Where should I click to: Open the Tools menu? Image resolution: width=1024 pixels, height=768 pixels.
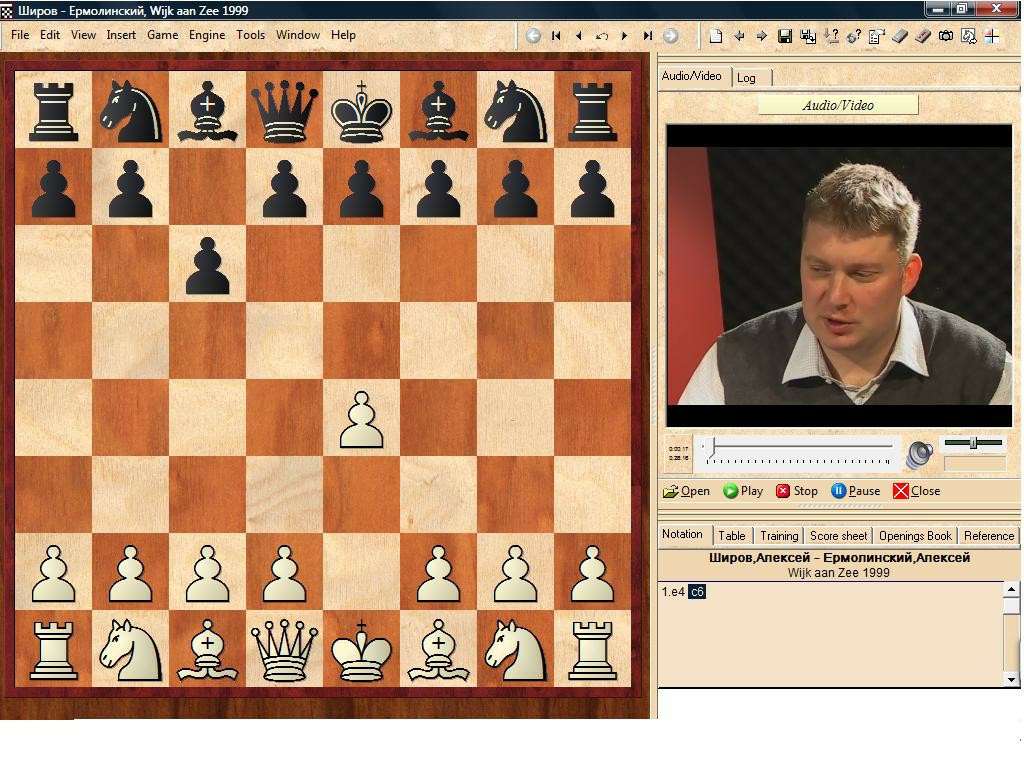tap(251, 35)
